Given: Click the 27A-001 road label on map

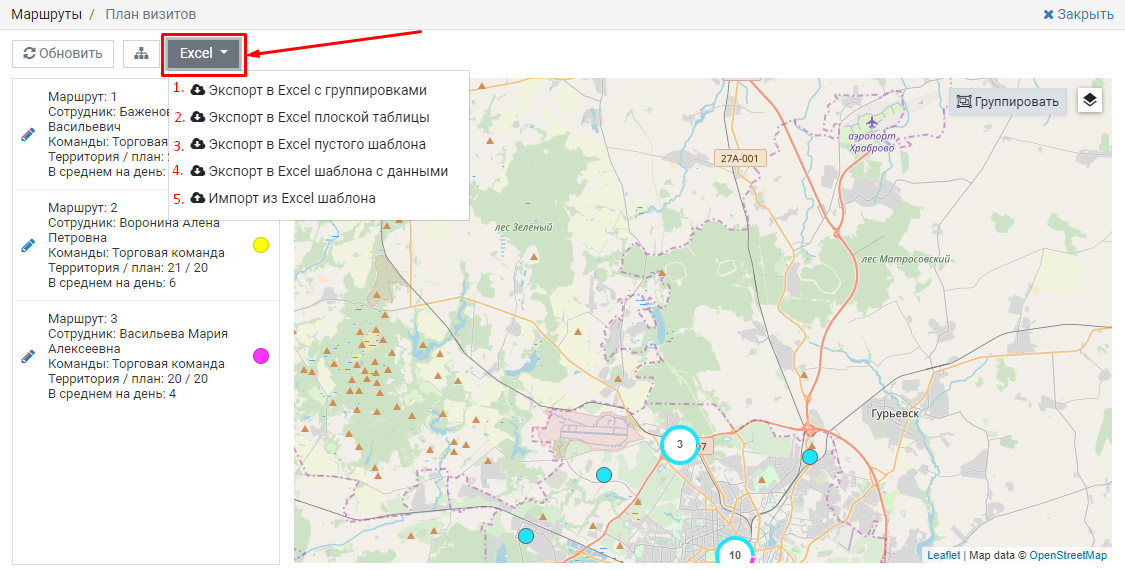Looking at the screenshot, I should (740, 158).
